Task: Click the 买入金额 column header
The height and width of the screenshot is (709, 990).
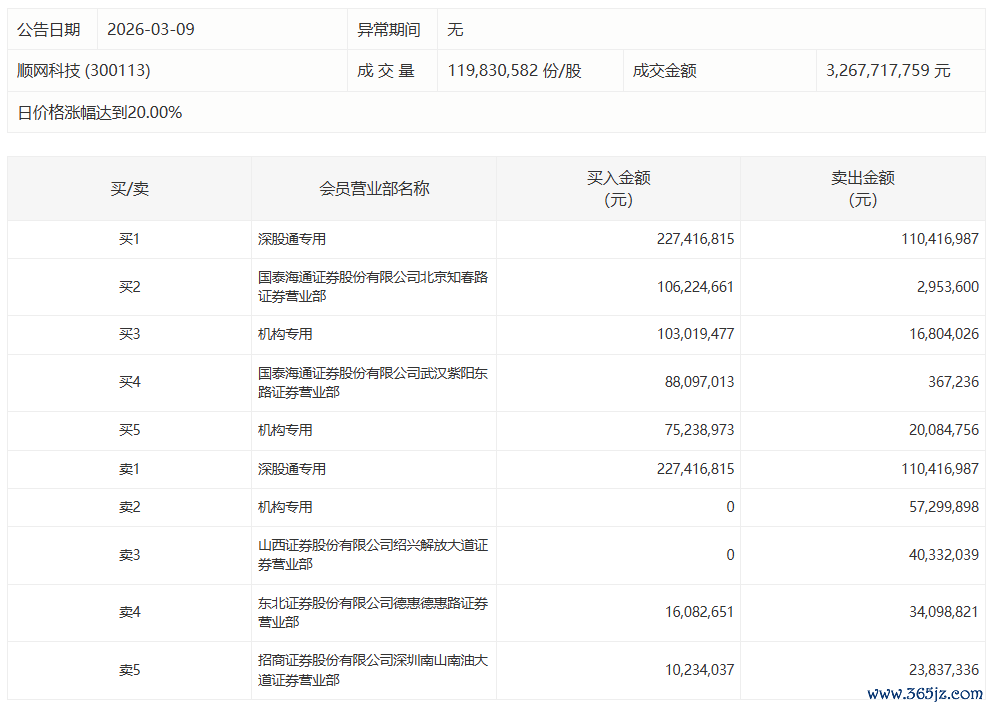Action: [x=618, y=189]
